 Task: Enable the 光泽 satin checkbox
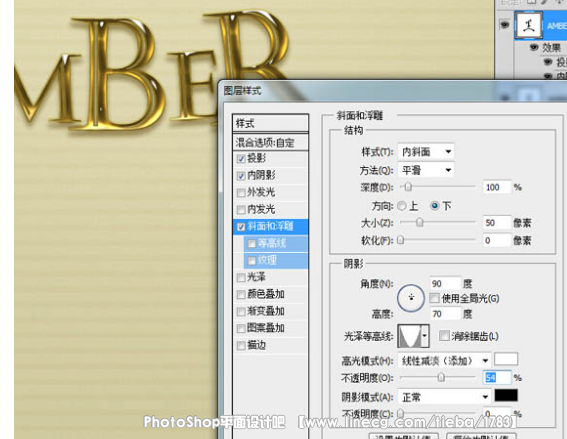point(241,278)
